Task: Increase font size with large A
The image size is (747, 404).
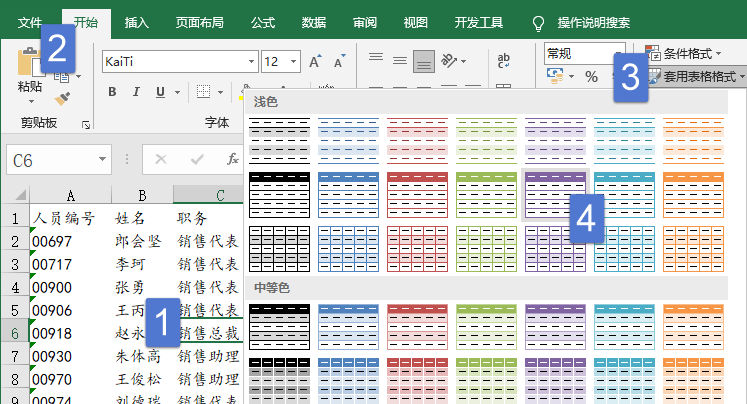Action: 315,61
